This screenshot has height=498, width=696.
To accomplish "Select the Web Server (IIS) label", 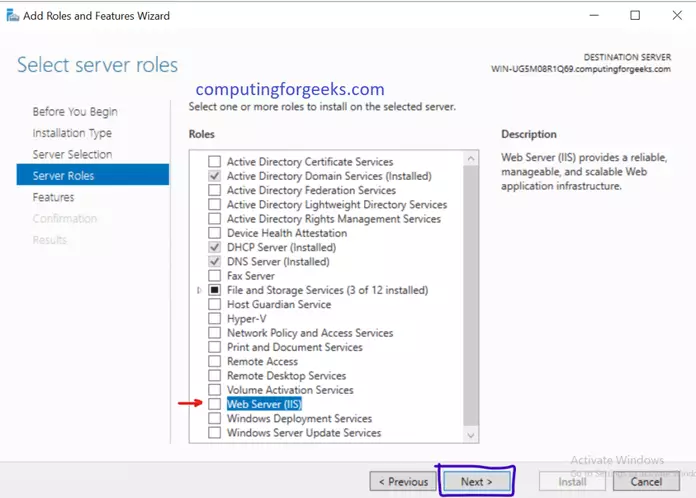I will pos(264,404).
